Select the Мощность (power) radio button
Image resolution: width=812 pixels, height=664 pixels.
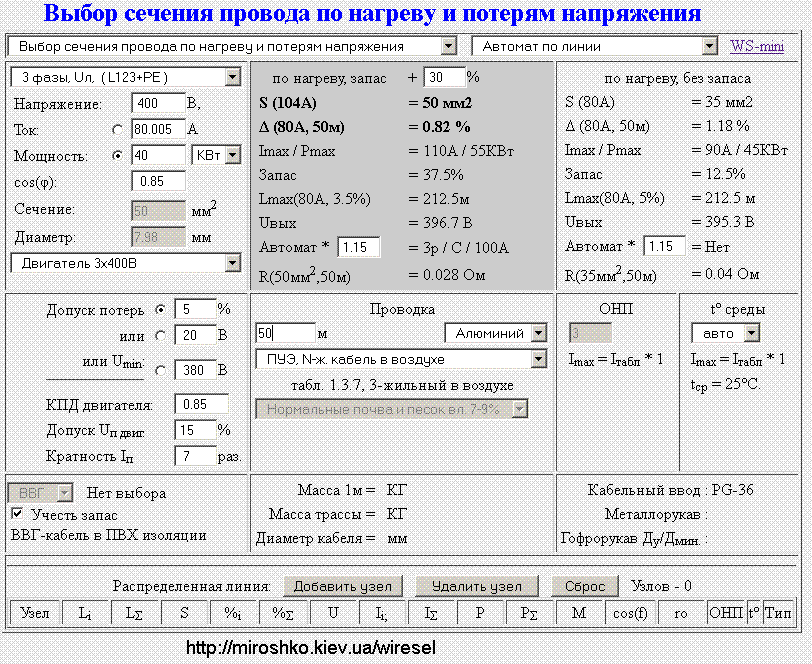[118, 156]
